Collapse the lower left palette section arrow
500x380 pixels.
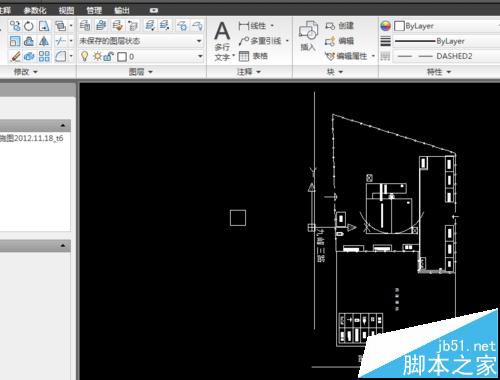[63, 246]
